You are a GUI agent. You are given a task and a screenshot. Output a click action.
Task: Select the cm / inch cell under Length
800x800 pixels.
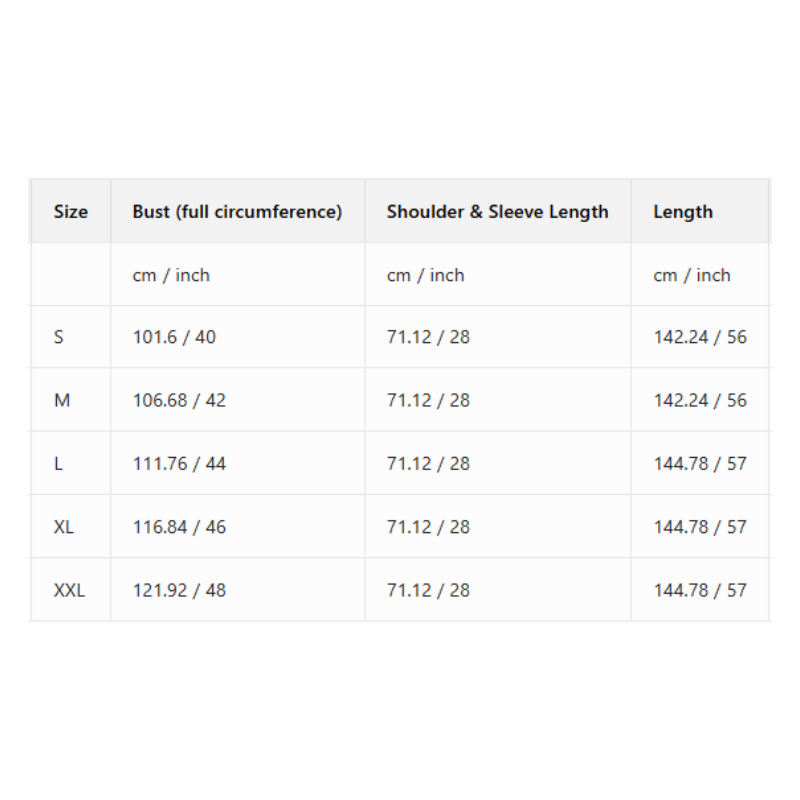[692, 275]
